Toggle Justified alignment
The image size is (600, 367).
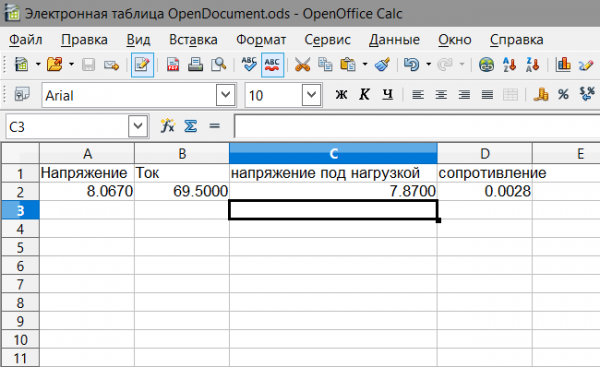click(487, 95)
